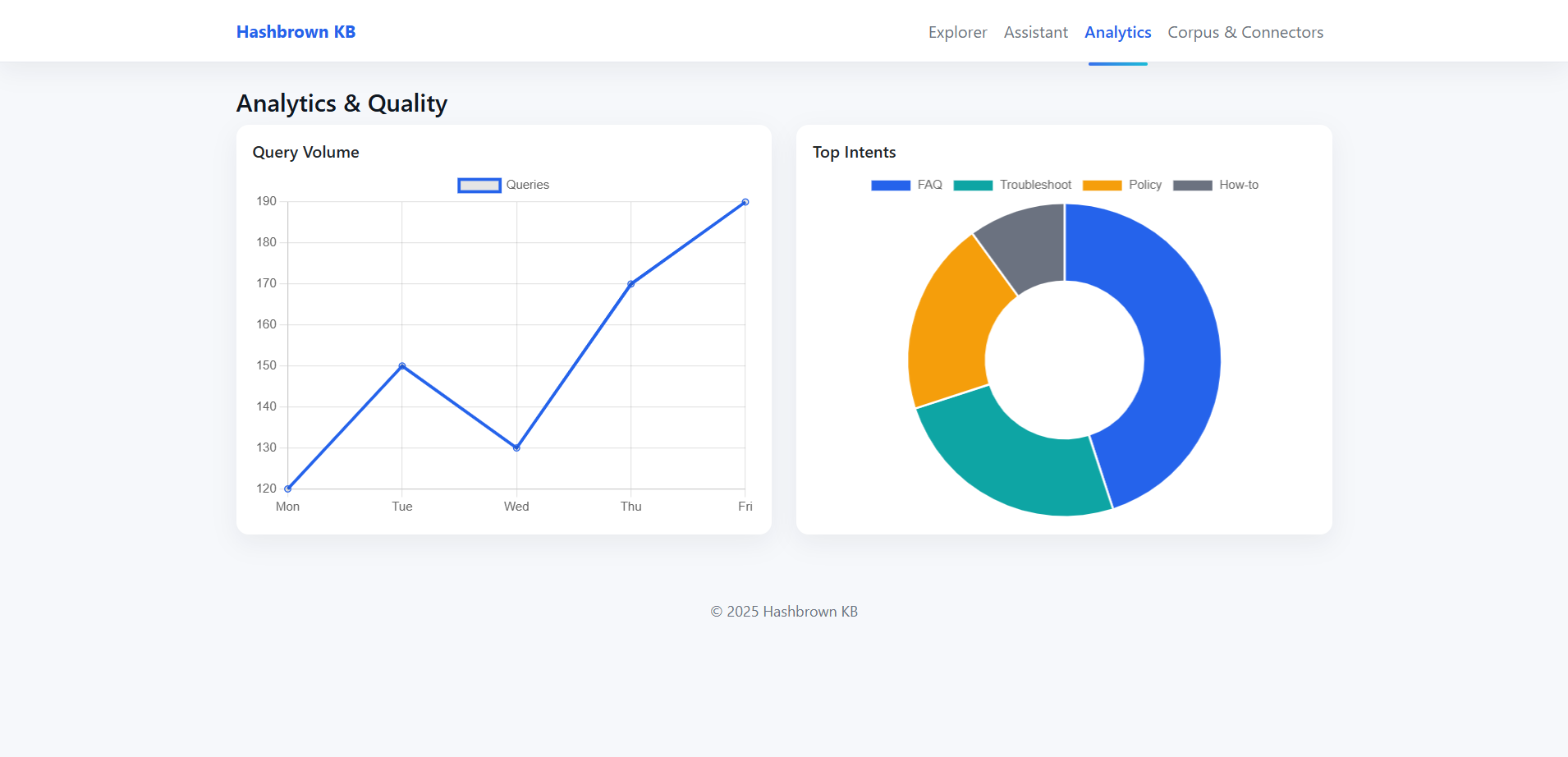Toggle FAQ legend blue swatch

891,185
